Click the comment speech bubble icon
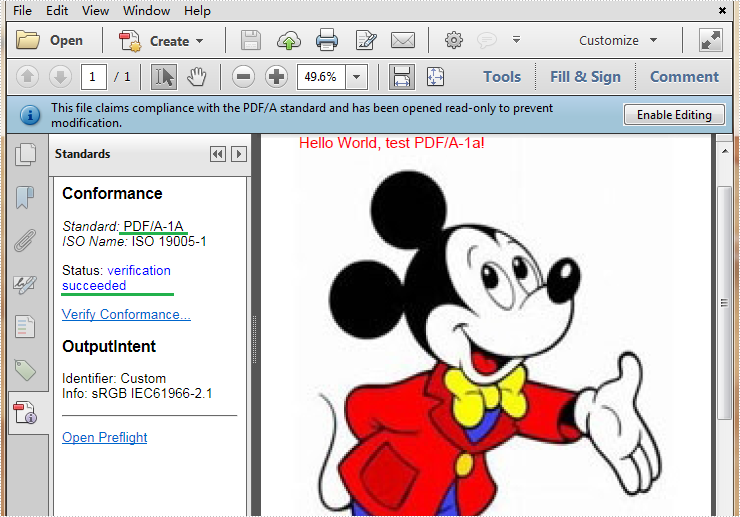 pyautogui.click(x=487, y=40)
